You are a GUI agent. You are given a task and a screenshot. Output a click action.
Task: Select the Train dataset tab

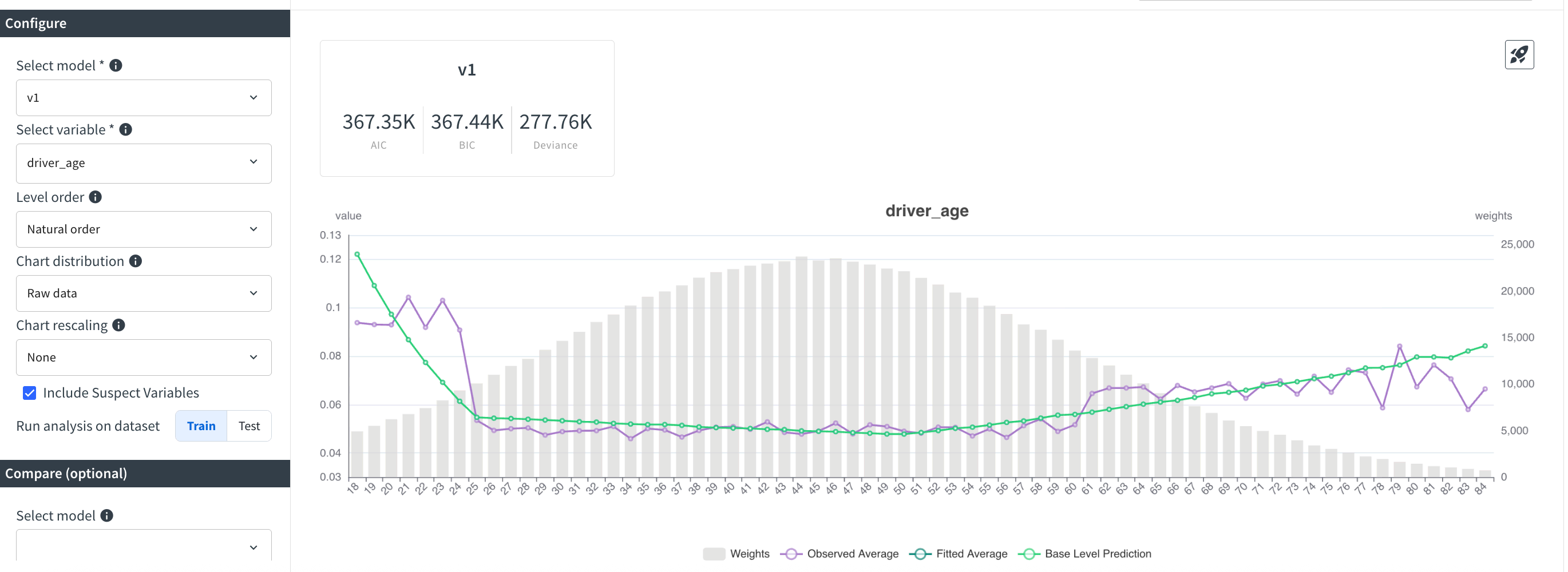pyautogui.click(x=200, y=426)
